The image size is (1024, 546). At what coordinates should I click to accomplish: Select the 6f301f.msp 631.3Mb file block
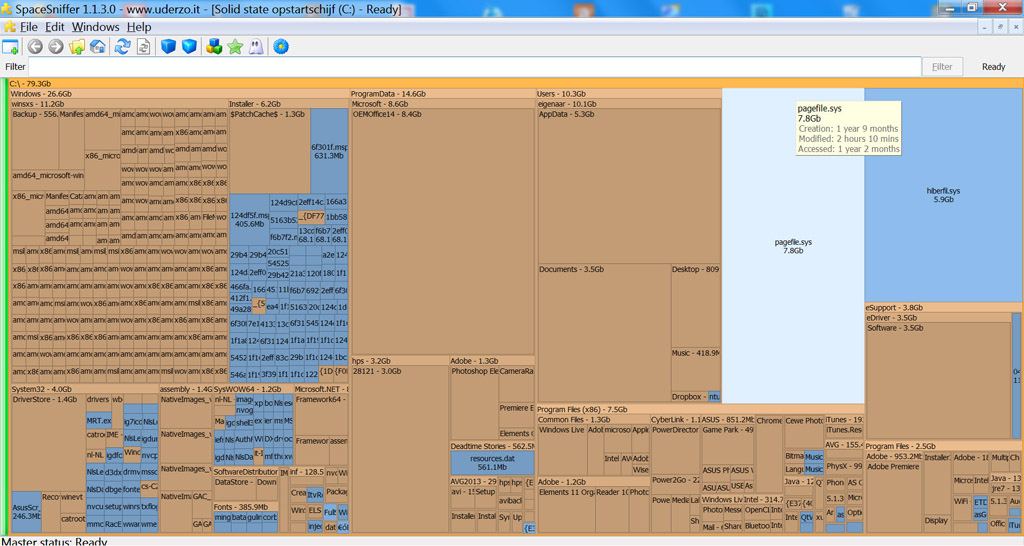[329, 151]
